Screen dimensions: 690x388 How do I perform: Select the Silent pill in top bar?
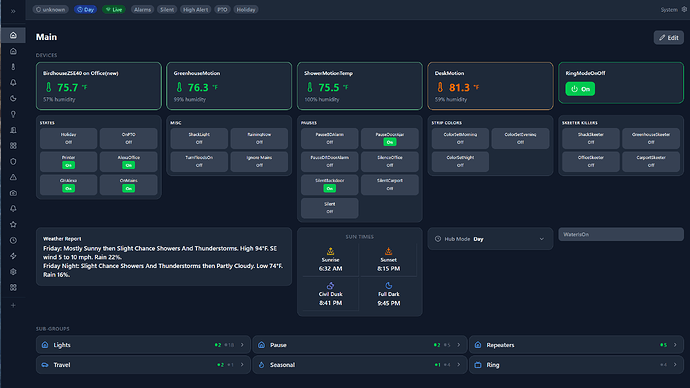(167, 9)
